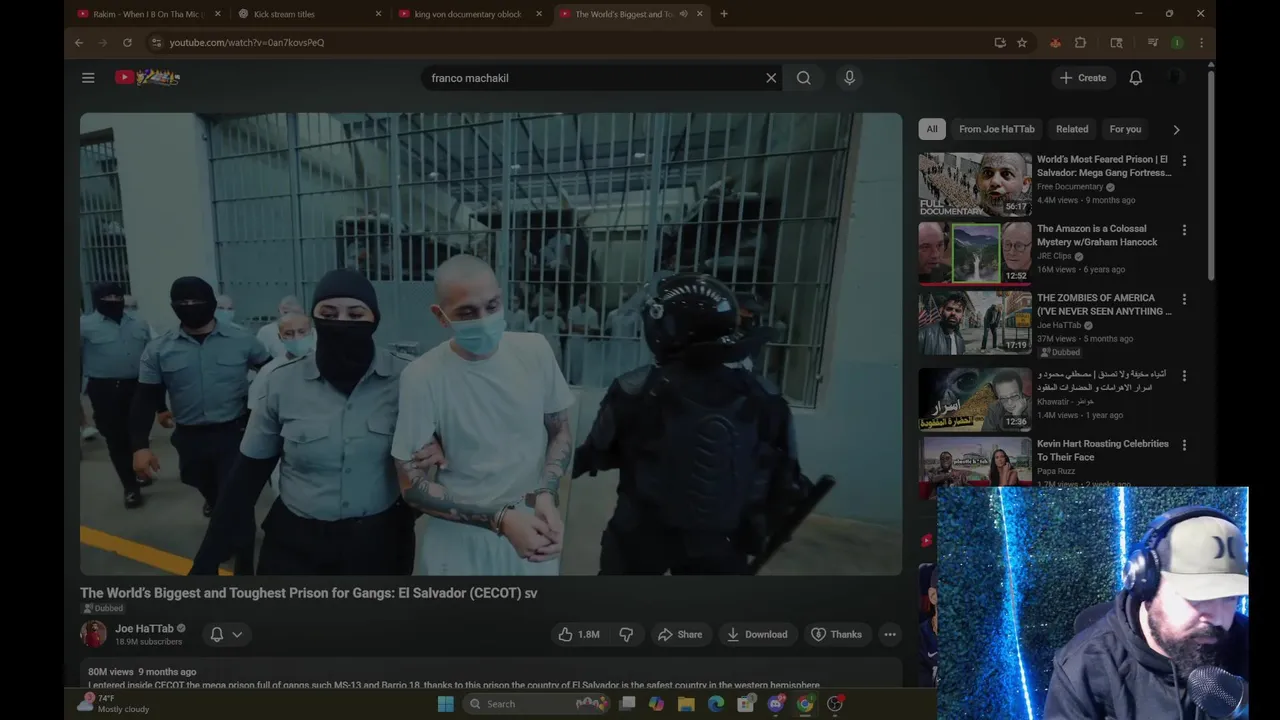Image resolution: width=1280 pixels, height=720 pixels.
Task: Open Microsoft Edge from taskbar
Action: pyautogui.click(x=716, y=704)
